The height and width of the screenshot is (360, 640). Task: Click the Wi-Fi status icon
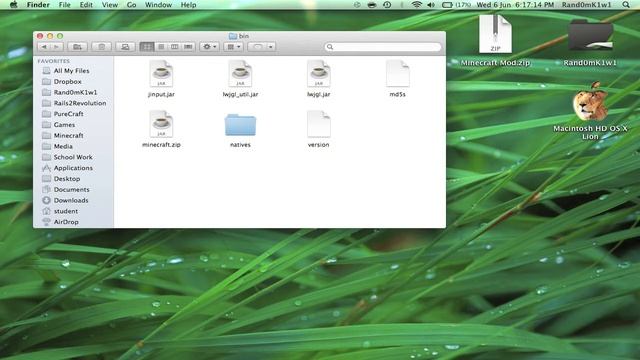pyautogui.click(x=416, y=5)
